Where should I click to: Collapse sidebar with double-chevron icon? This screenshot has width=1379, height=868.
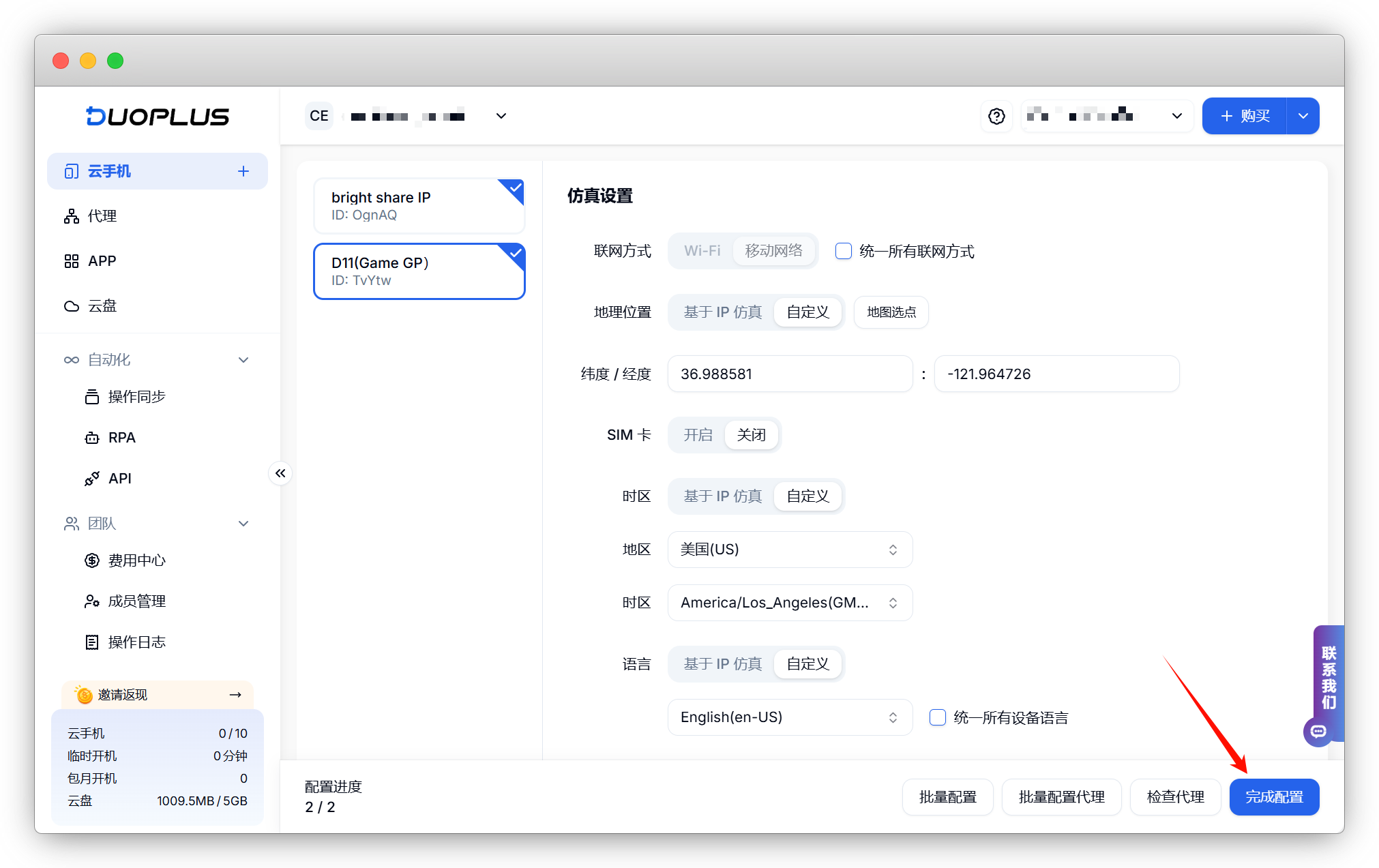coord(280,473)
